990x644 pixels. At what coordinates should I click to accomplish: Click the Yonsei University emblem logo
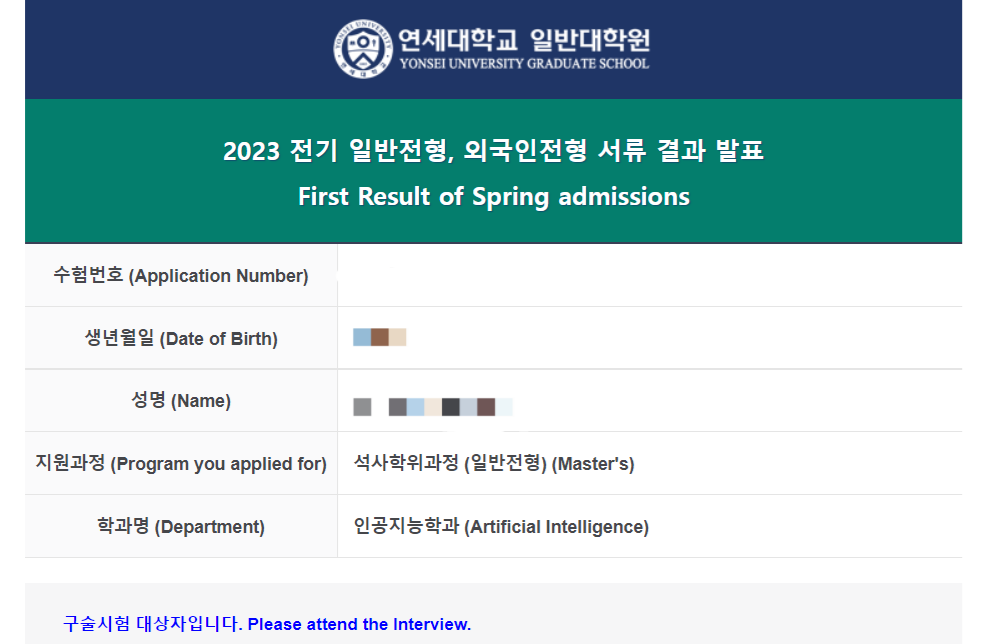[x=360, y=49]
